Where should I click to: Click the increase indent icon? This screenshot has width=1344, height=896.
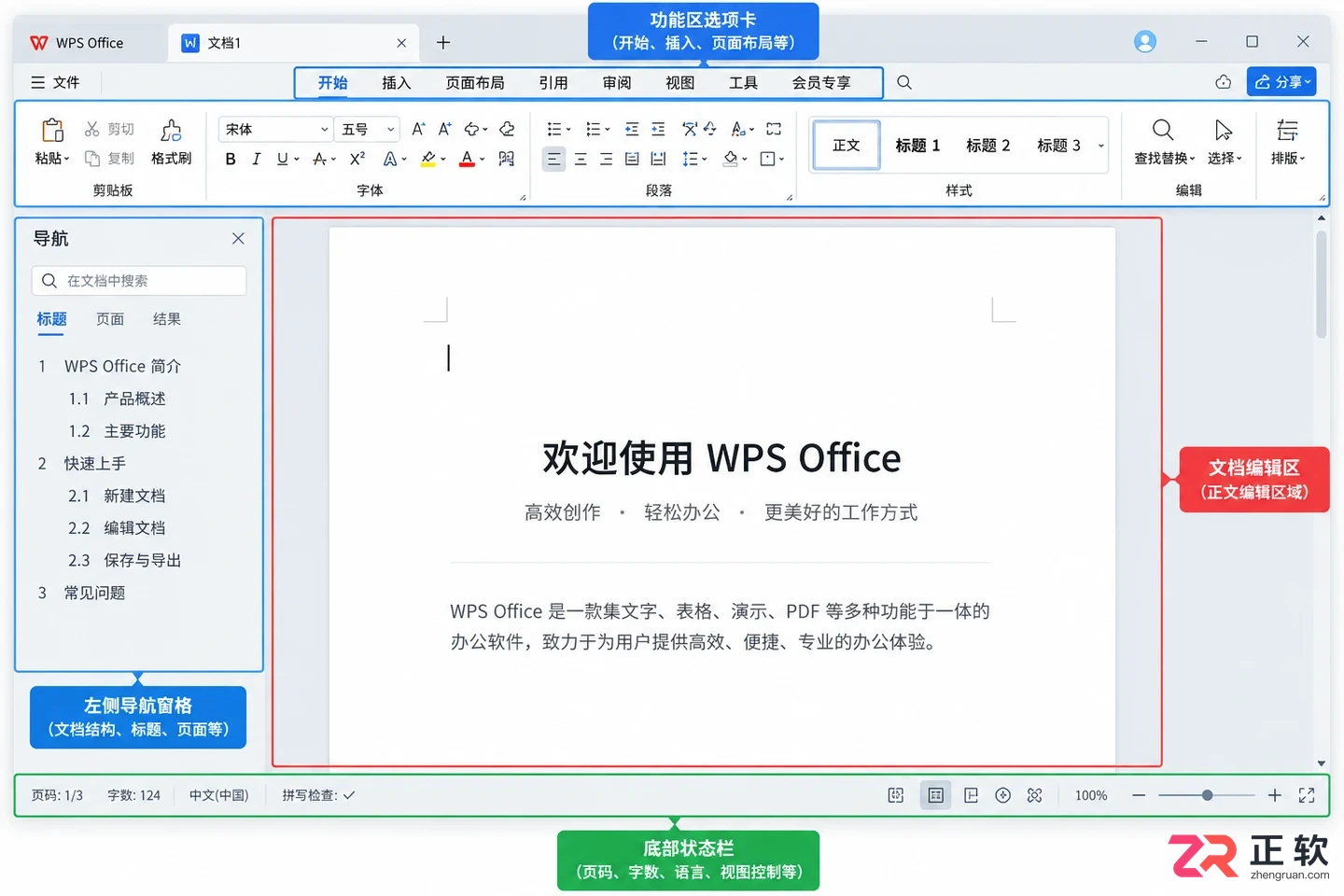click(658, 129)
